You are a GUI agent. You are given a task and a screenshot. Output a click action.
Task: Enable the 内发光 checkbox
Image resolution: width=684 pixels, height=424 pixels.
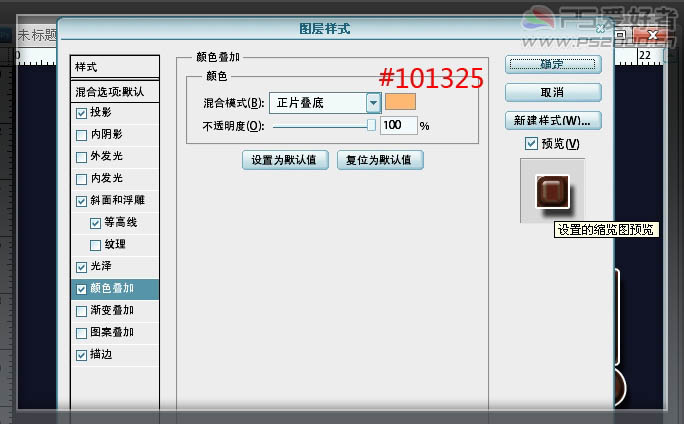81,179
